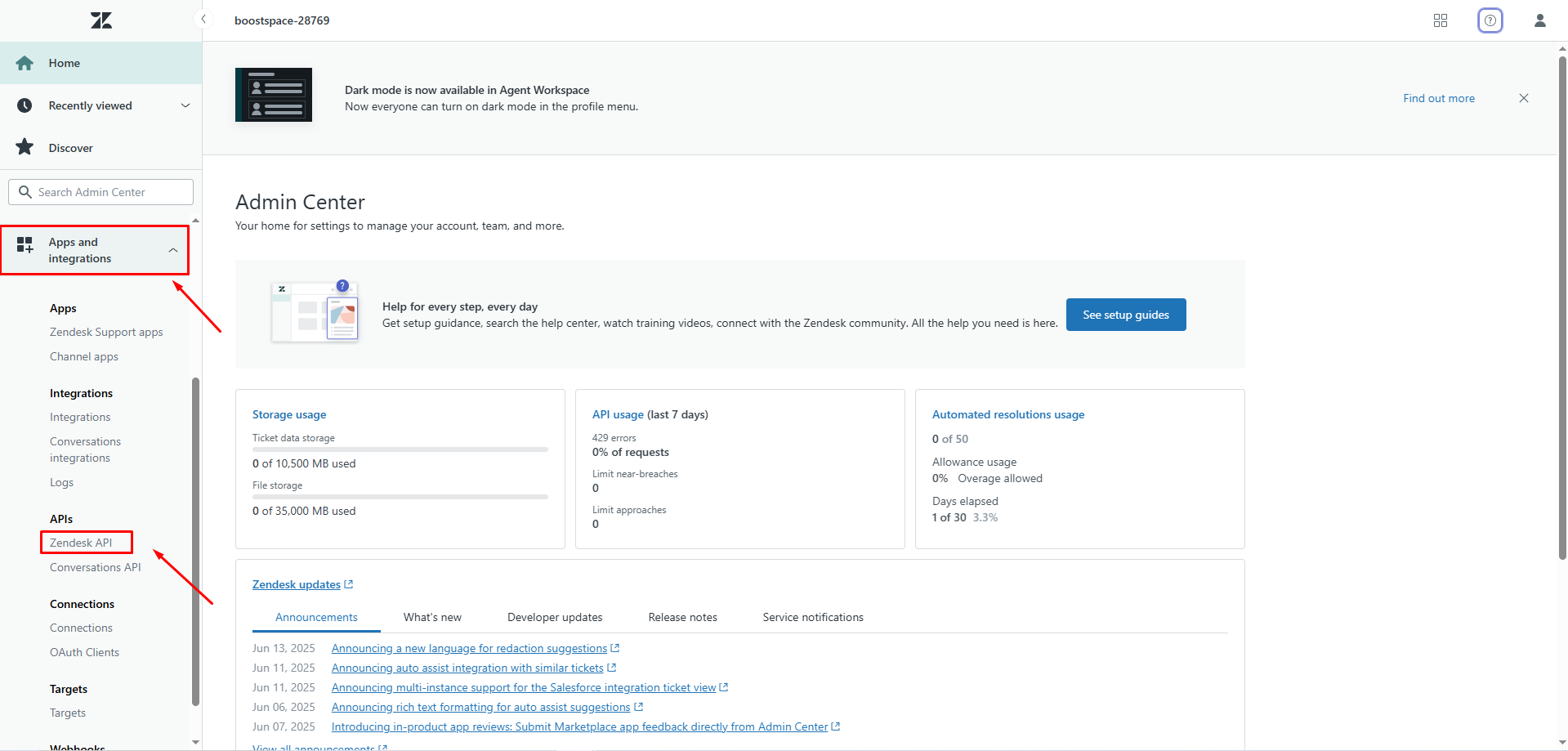Screen dimensions: 1568x751
Task: Expand the Recently viewed dropdown chevron
Action: click(x=185, y=105)
